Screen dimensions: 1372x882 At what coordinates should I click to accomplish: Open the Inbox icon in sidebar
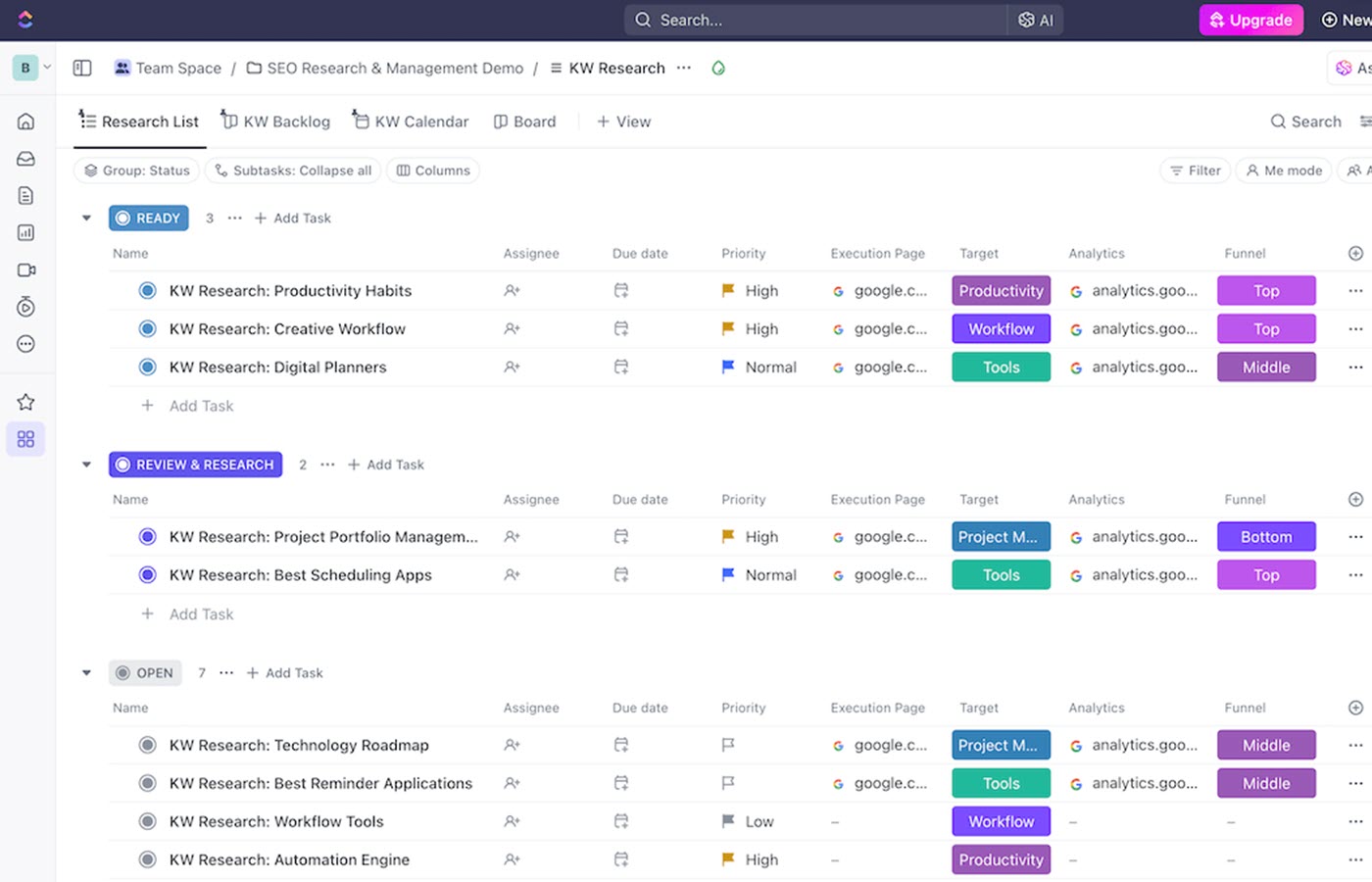point(26,159)
